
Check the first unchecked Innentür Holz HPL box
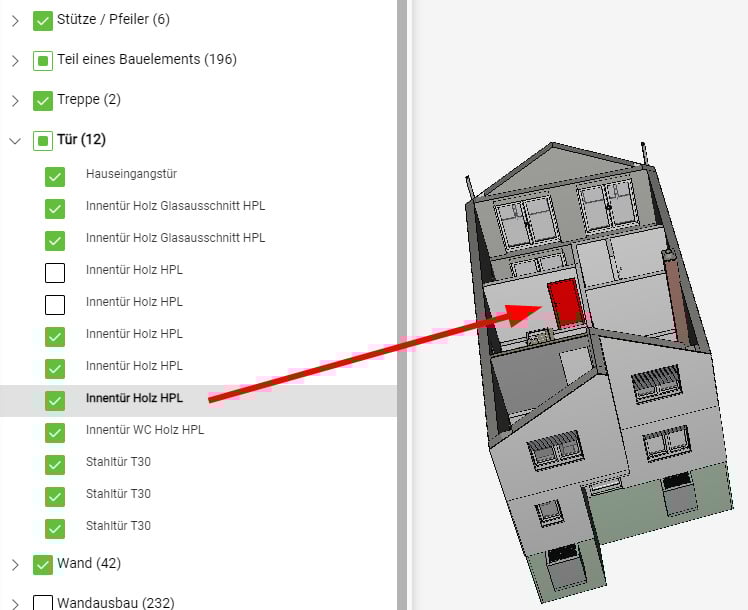tap(55, 273)
